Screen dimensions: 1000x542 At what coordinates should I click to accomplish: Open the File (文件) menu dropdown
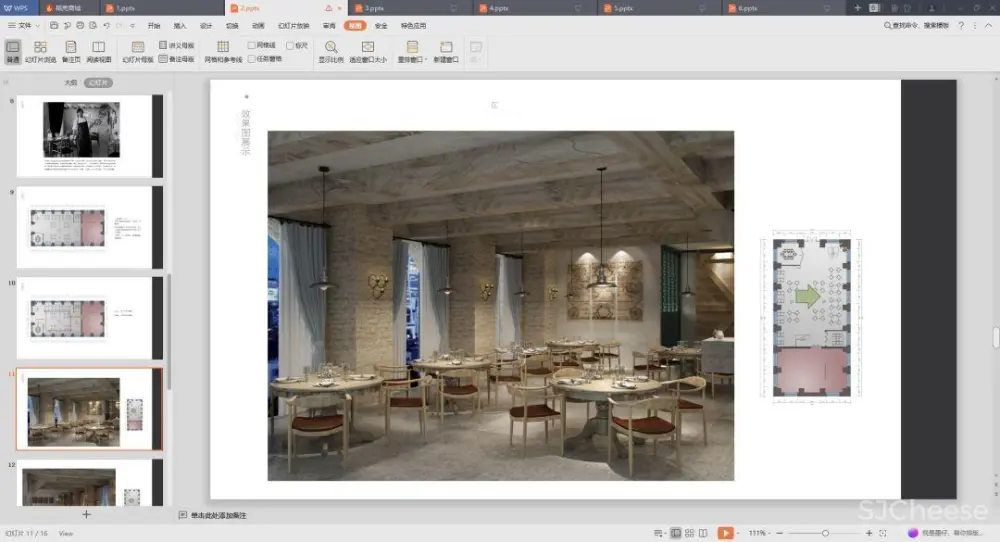click(x=27, y=26)
